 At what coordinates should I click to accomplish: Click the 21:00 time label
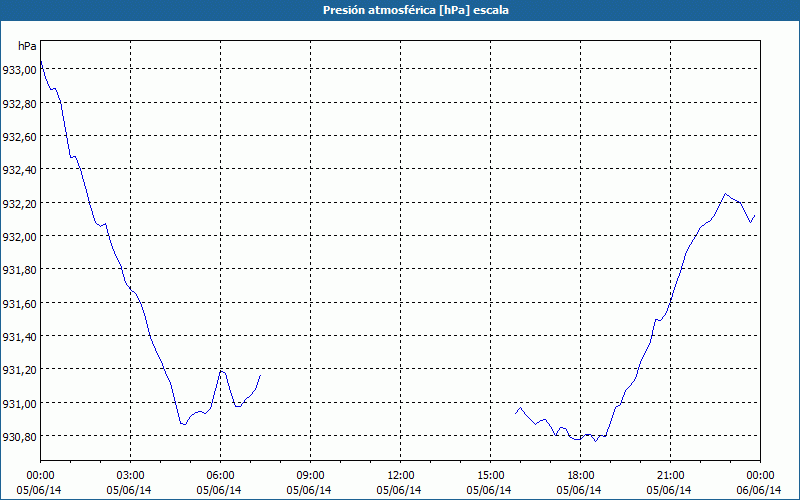tap(670, 476)
